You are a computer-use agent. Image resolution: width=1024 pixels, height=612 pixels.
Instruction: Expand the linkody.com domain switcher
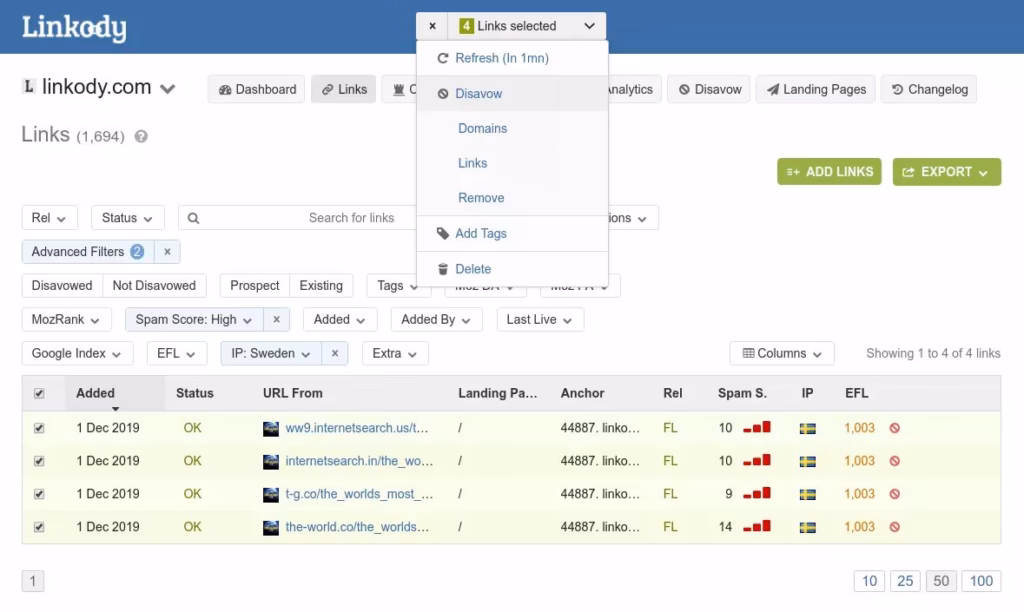tap(167, 88)
